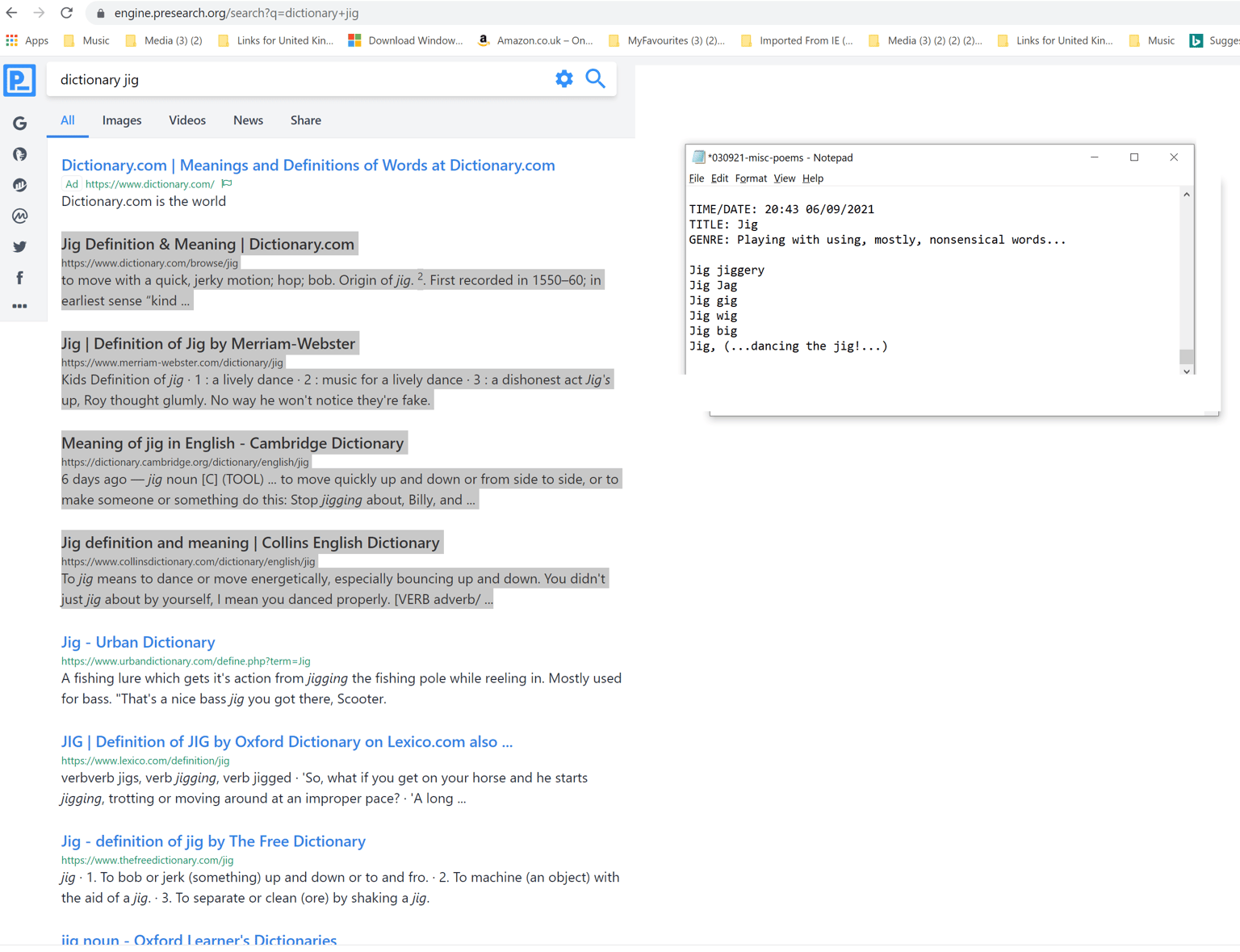1240x952 pixels.
Task: Open the Media (3) (2) (2) (2)... folder
Action: pyautogui.click(x=926, y=40)
